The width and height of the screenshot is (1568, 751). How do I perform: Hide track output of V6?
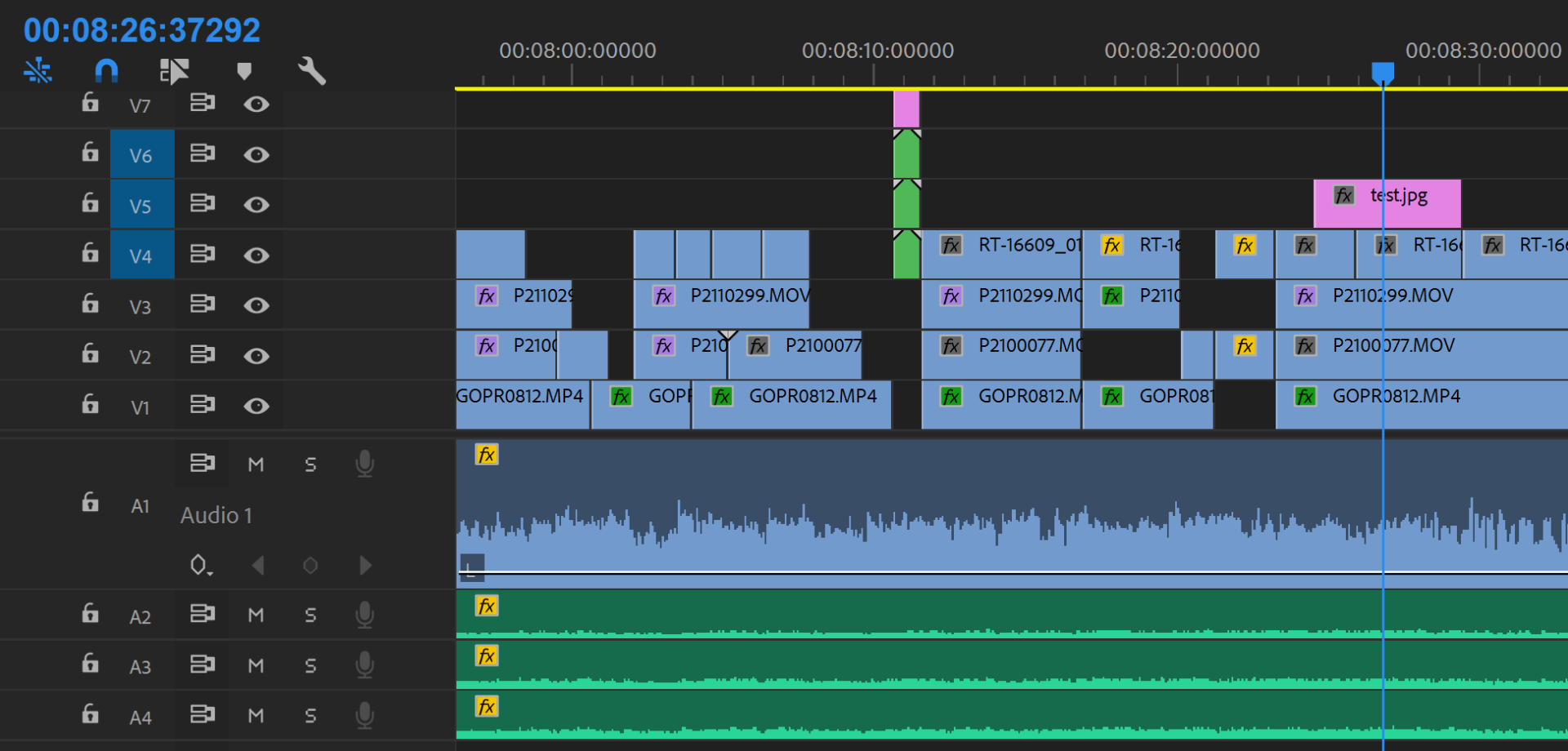tap(256, 154)
